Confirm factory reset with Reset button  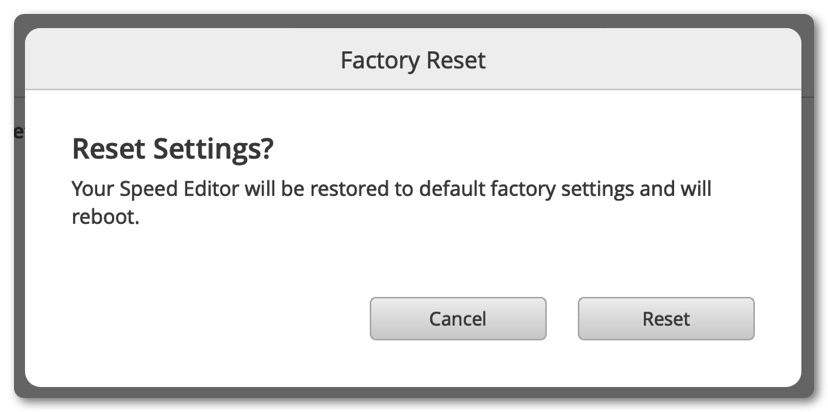click(666, 319)
